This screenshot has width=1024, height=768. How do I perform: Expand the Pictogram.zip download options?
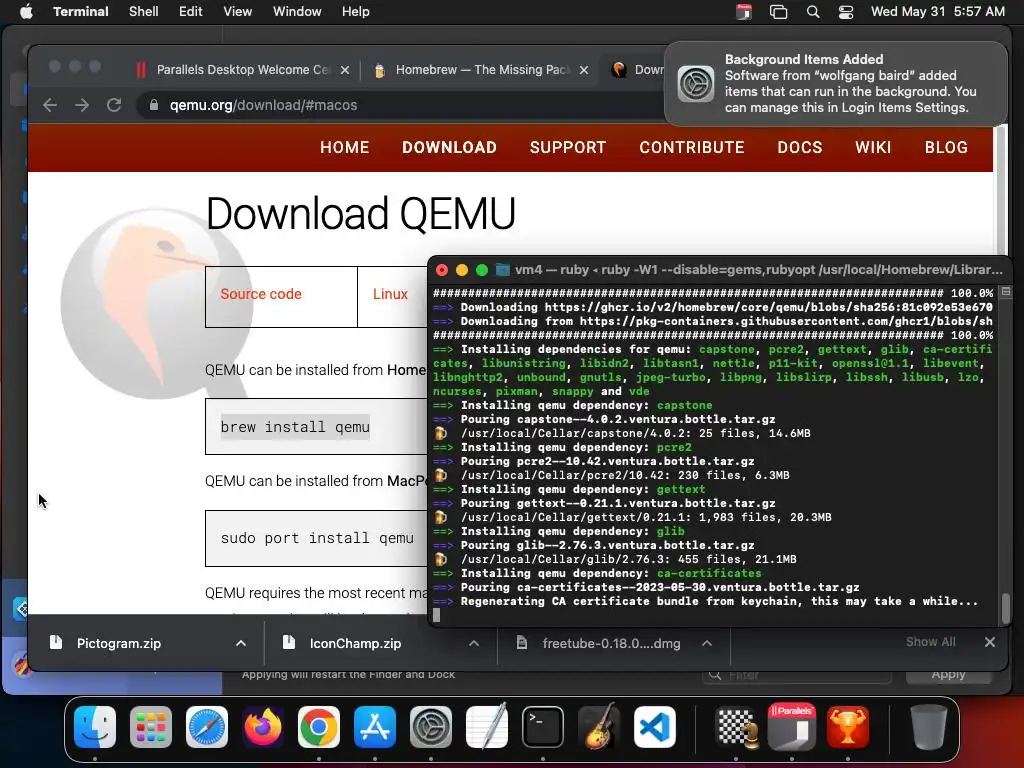[241, 643]
